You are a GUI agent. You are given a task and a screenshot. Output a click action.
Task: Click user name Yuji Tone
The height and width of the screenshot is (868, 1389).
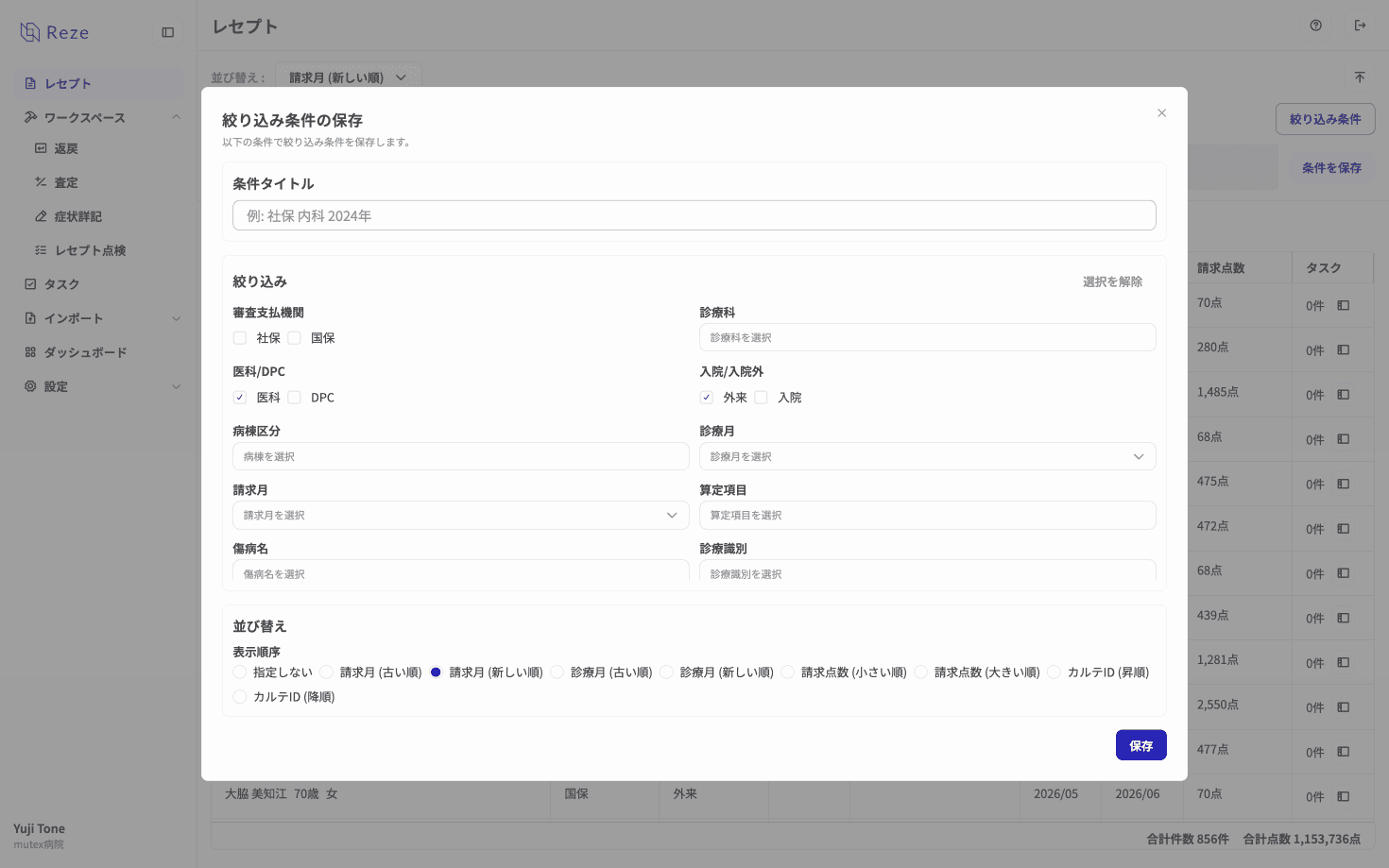[x=39, y=828]
